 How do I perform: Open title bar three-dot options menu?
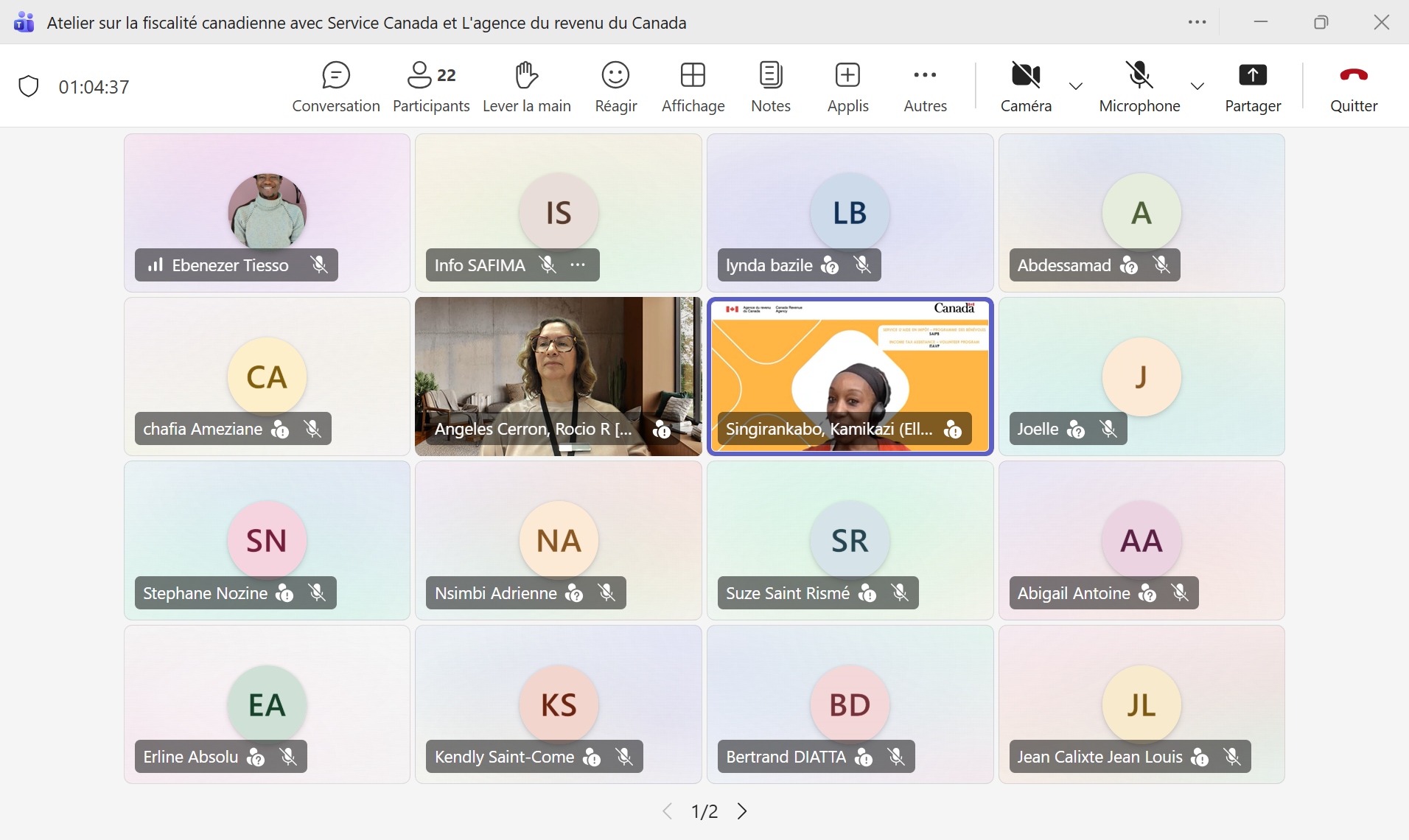click(x=1197, y=22)
